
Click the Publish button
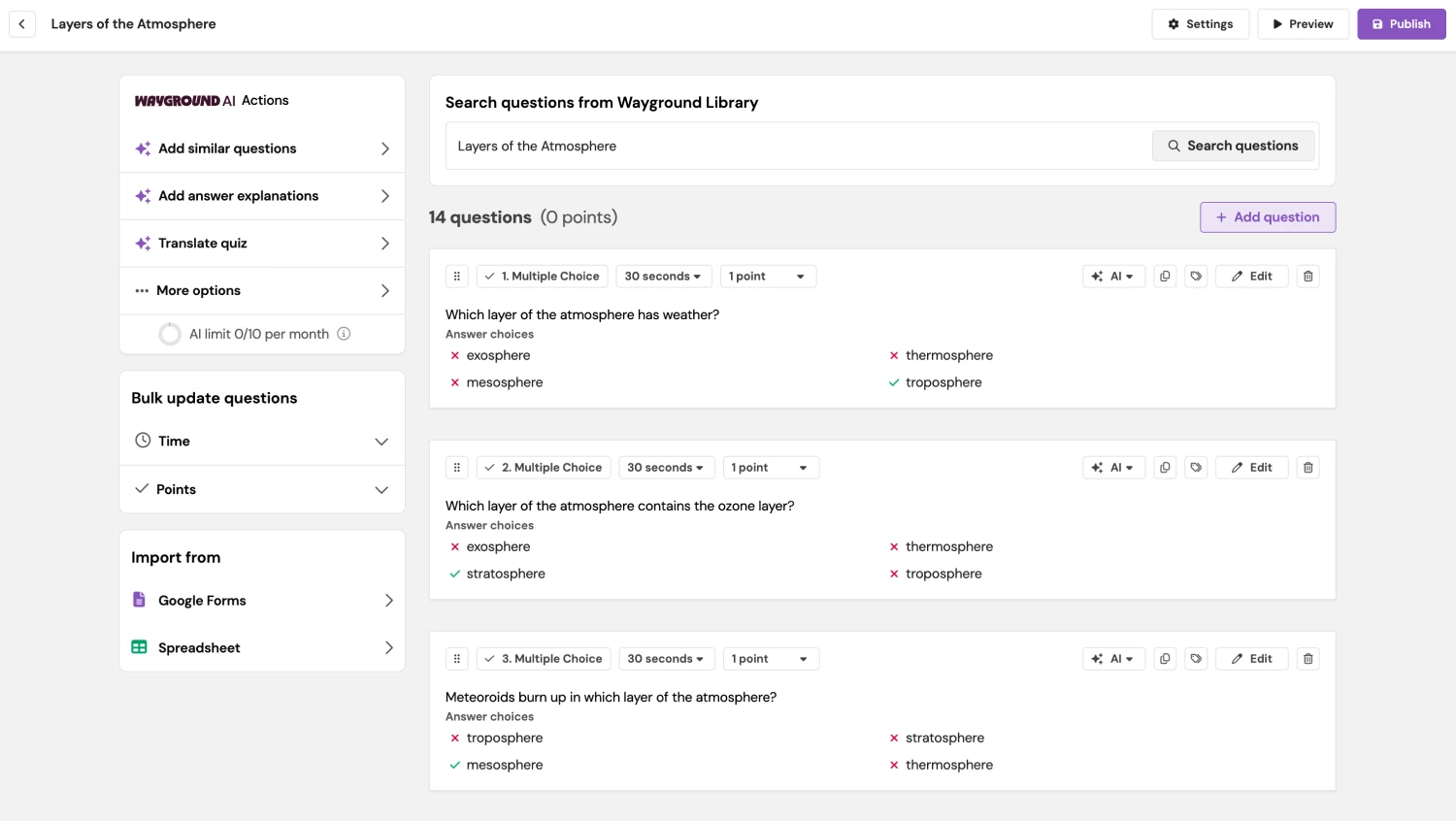(1401, 24)
